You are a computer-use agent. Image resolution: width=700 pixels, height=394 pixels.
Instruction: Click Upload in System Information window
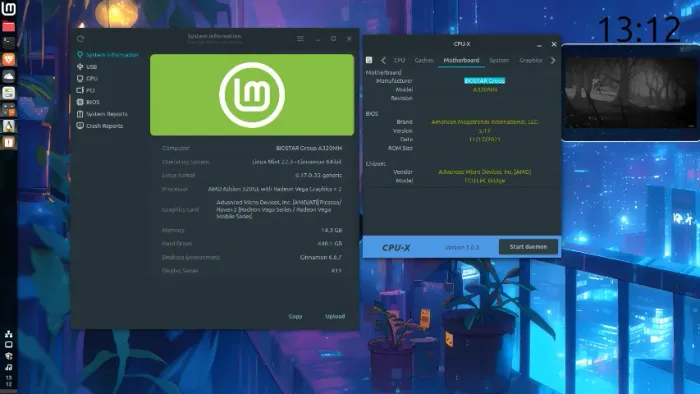tap(335, 316)
